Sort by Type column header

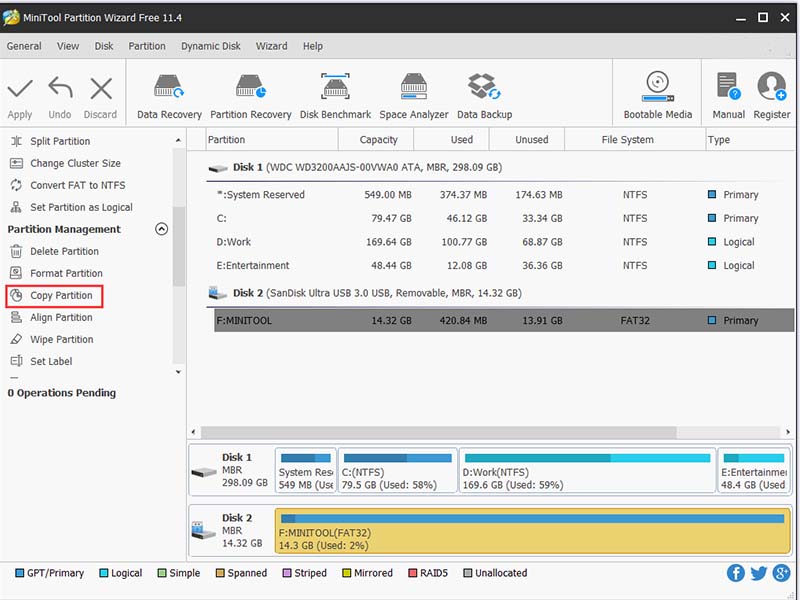[x=749, y=140]
